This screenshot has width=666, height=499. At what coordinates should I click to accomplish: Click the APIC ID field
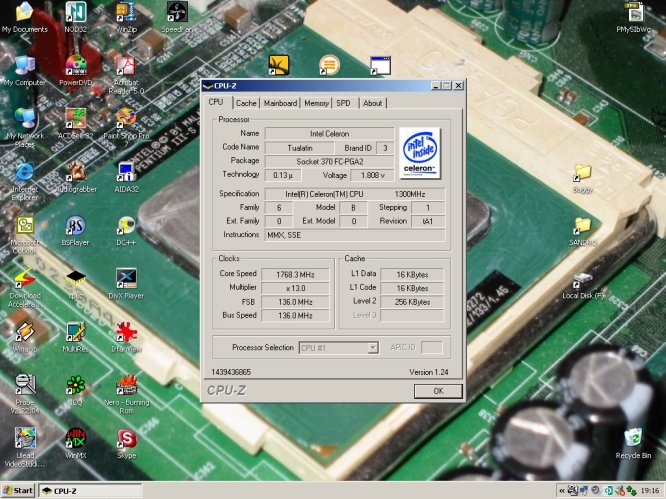pyautogui.click(x=432, y=347)
